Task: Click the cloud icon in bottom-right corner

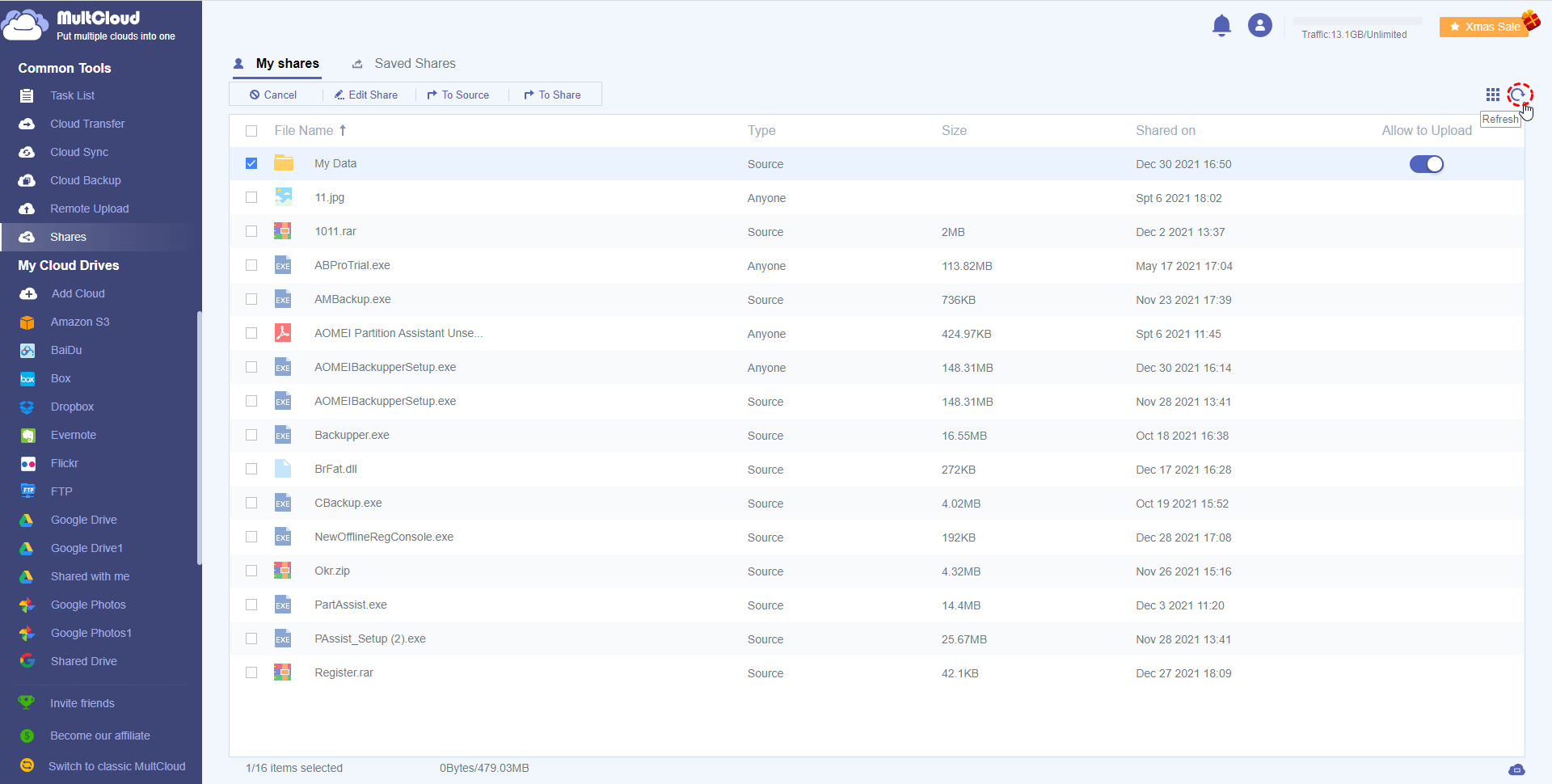Action: [1516, 769]
